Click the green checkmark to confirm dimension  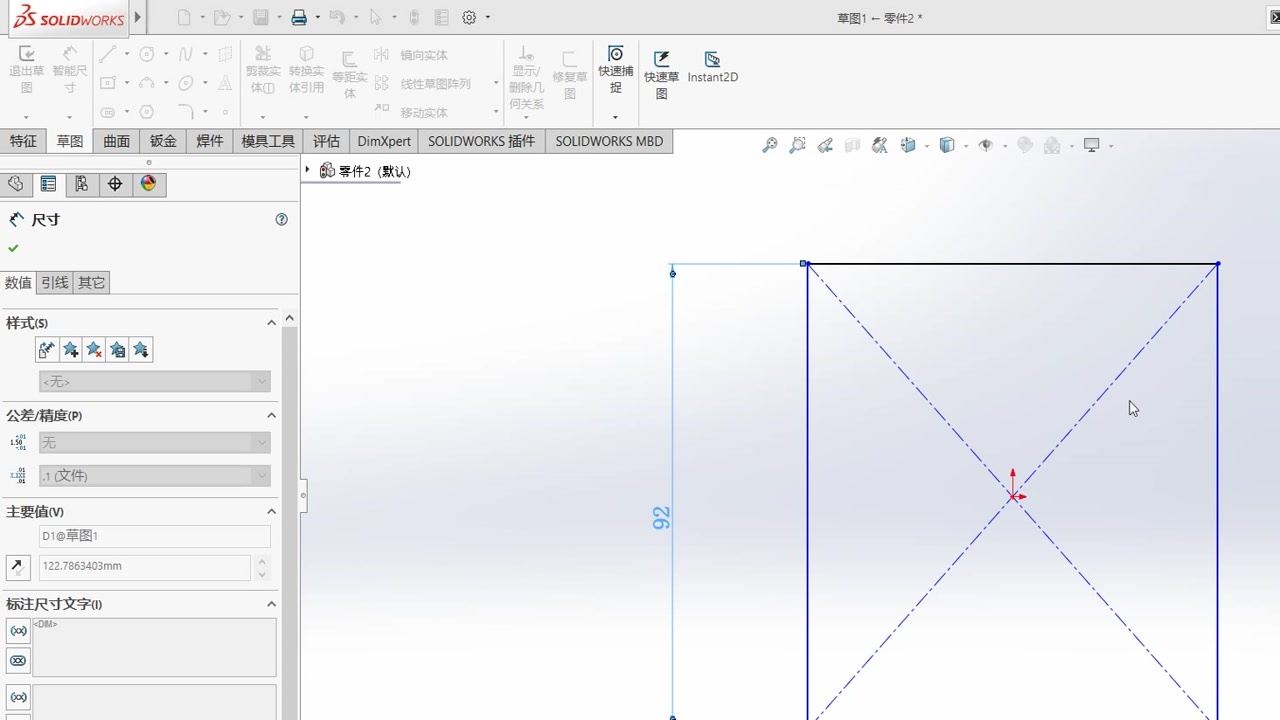pyautogui.click(x=13, y=248)
